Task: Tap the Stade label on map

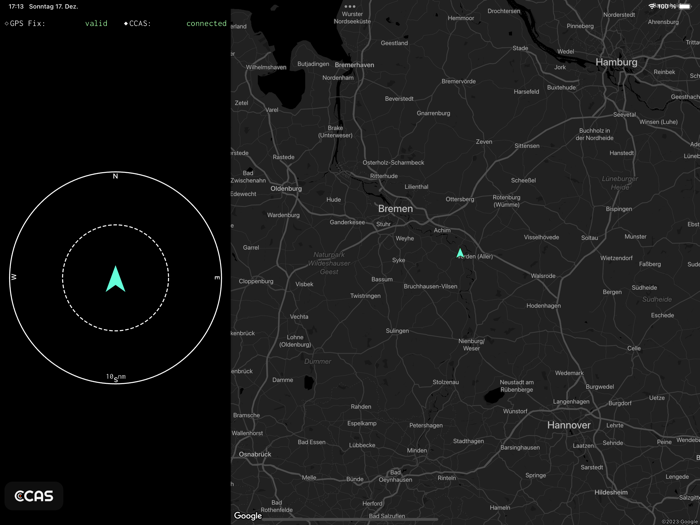Action: 520,48
